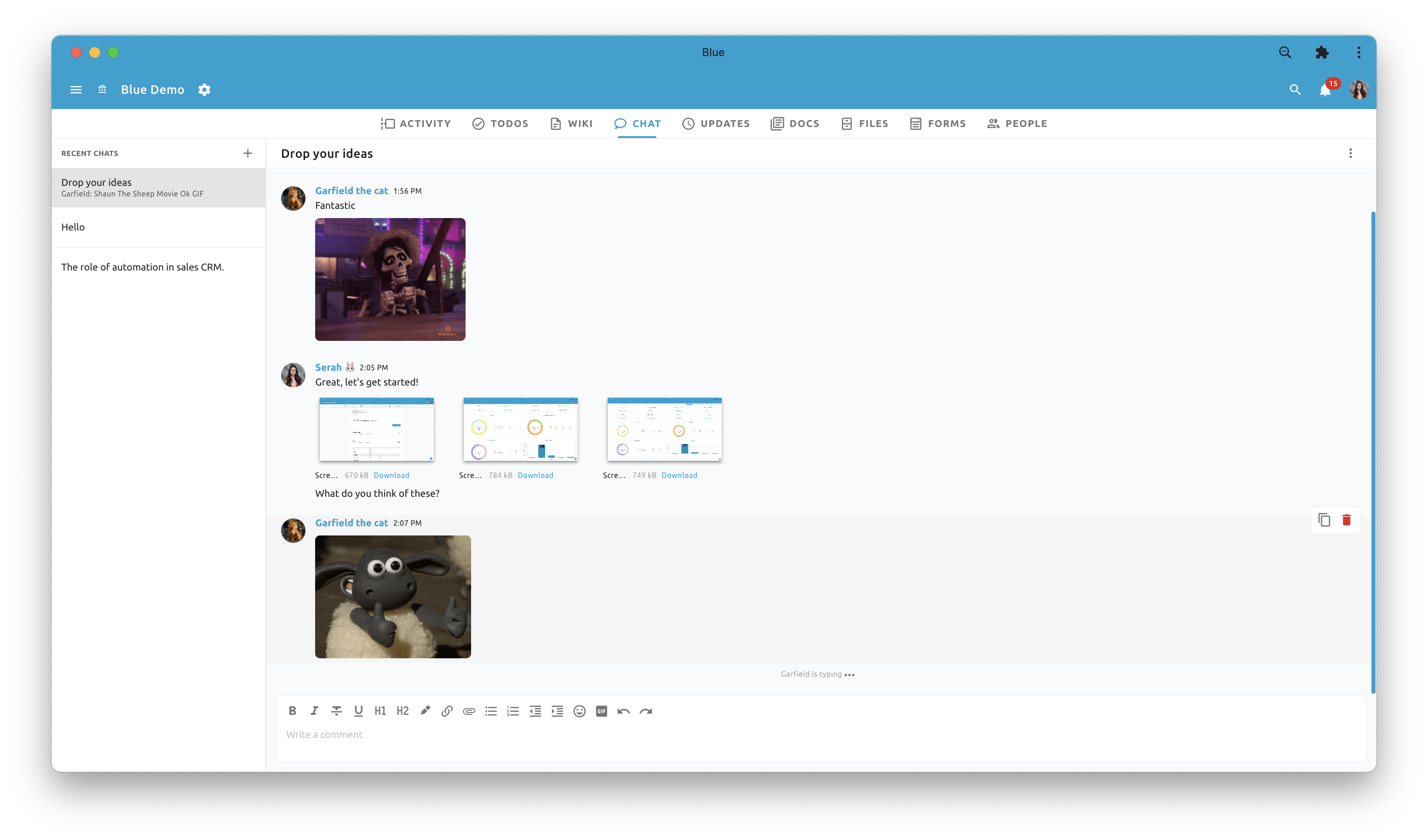The width and height of the screenshot is (1428, 840).
Task: Delete the Shaun the Sheep message
Action: point(1347,520)
